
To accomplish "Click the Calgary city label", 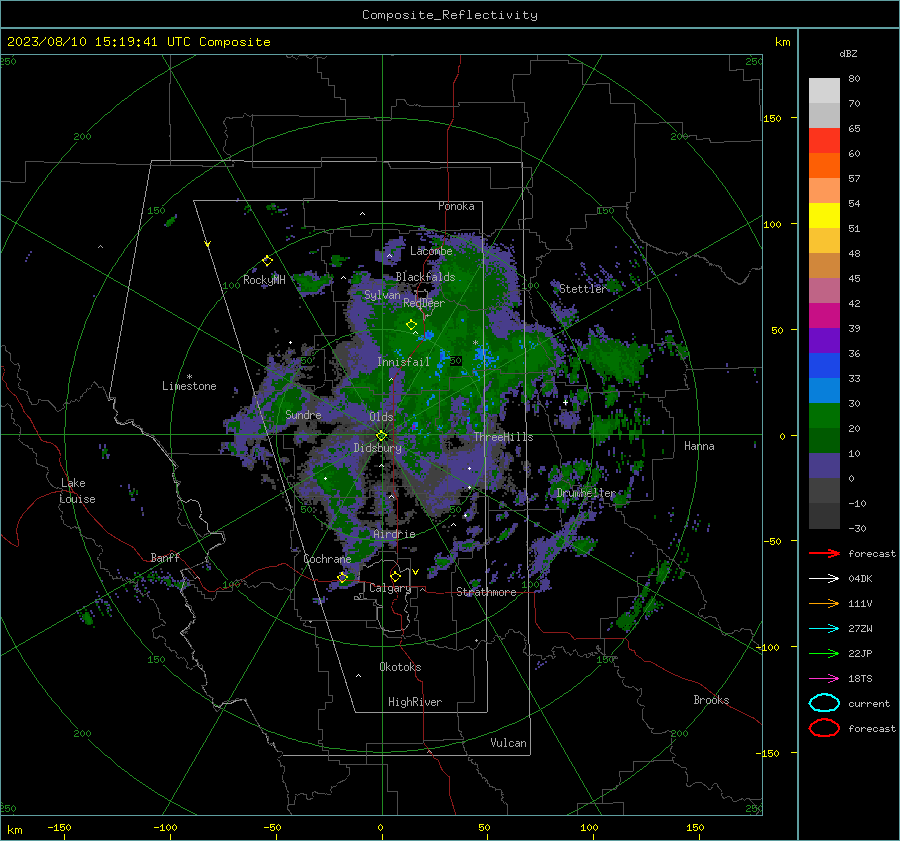I will (x=390, y=588).
